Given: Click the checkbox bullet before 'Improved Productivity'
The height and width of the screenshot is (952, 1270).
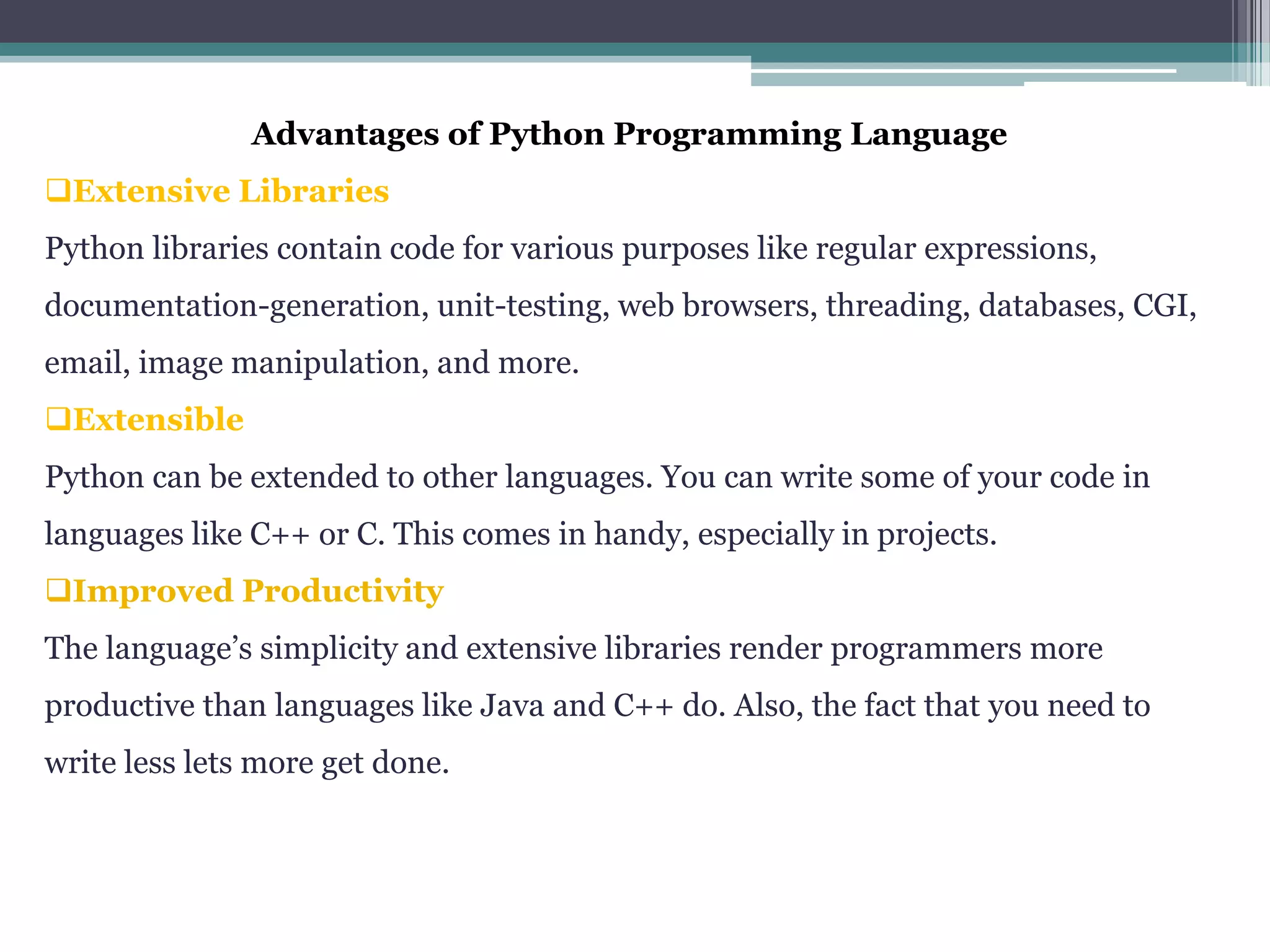Looking at the screenshot, I should click(58, 591).
